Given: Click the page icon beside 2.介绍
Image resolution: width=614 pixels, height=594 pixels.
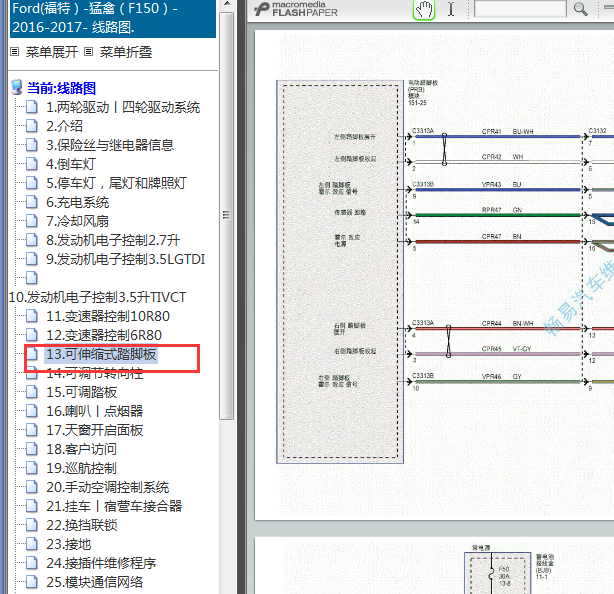Looking at the screenshot, I should 32,126.
